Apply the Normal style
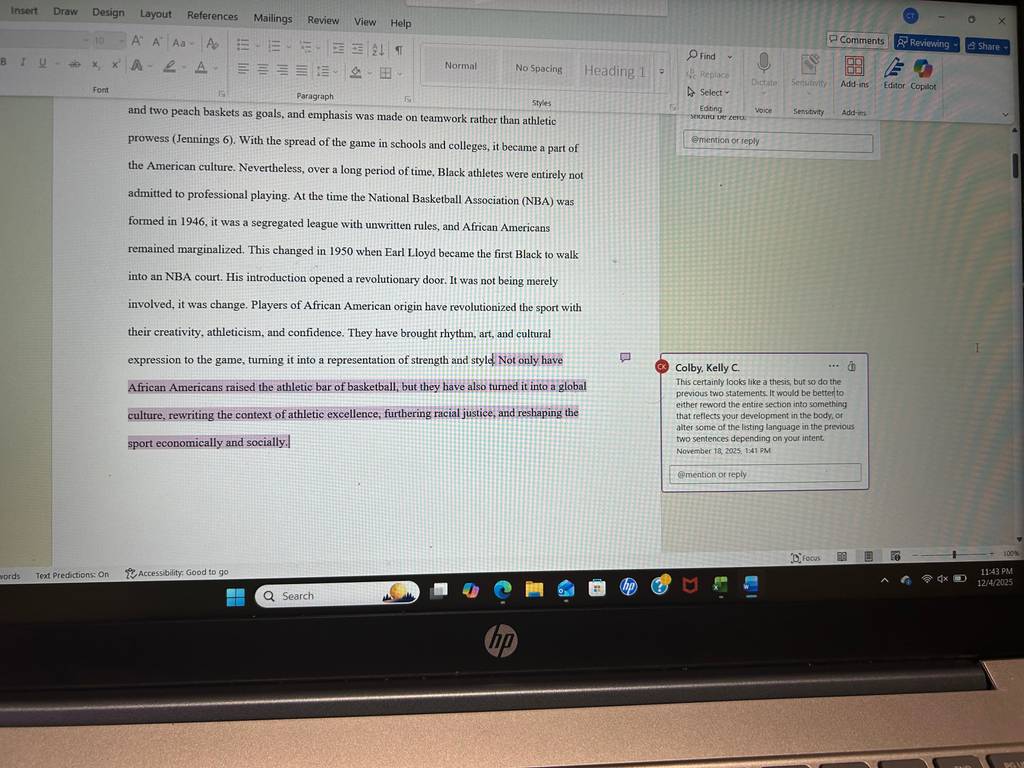Image resolution: width=1024 pixels, height=768 pixels. 460,66
